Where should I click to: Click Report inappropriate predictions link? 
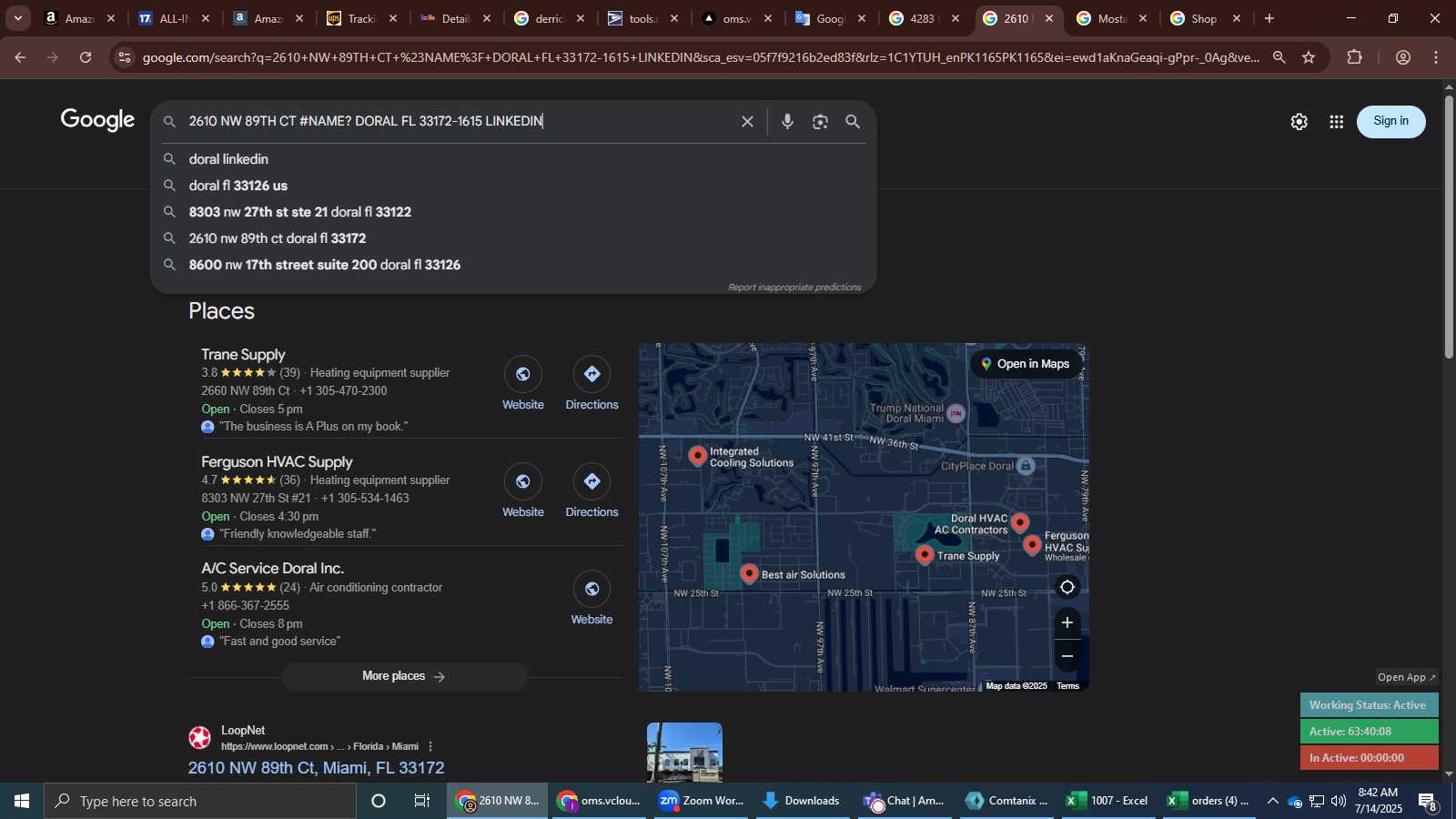pos(794,288)
